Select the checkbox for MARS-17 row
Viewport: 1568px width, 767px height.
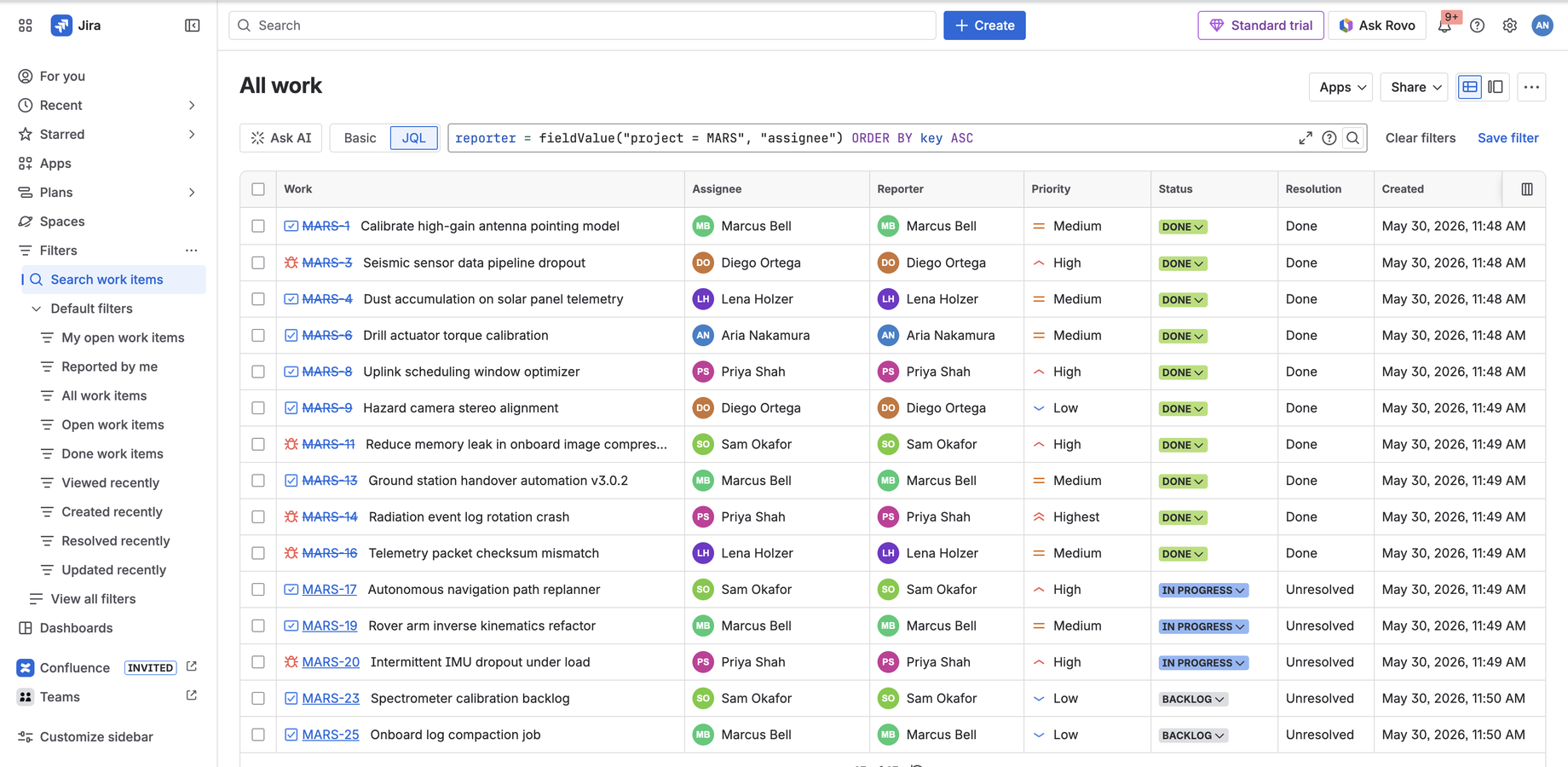tap(258, 590)
